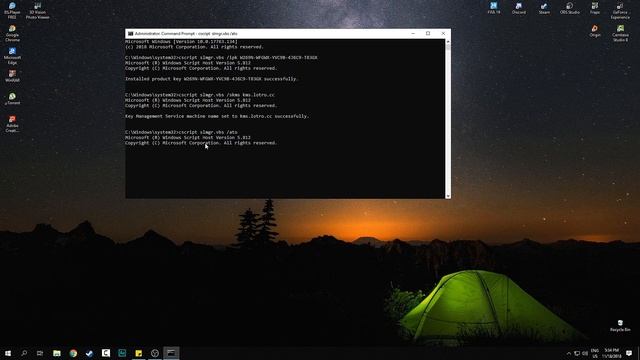The image size is (640, 360).
Task: Switch to Command Prompt taskbar button
Action: point(171,353)
